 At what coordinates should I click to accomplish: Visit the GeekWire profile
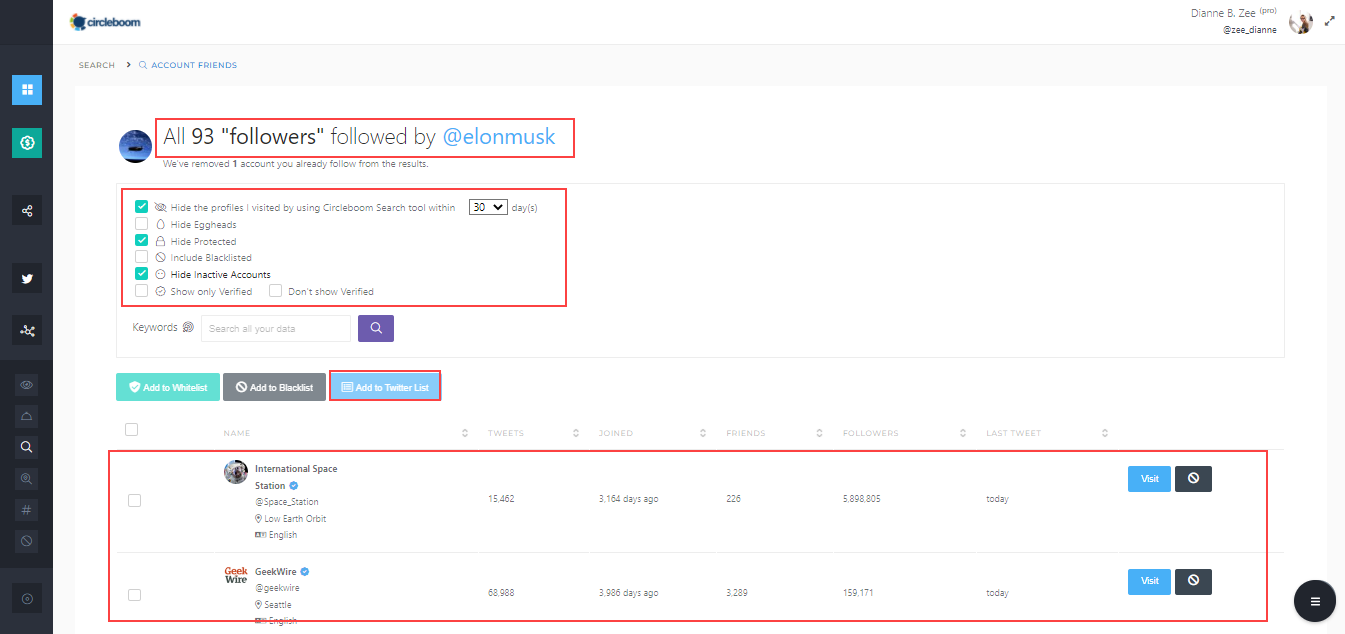[1149, 581]
